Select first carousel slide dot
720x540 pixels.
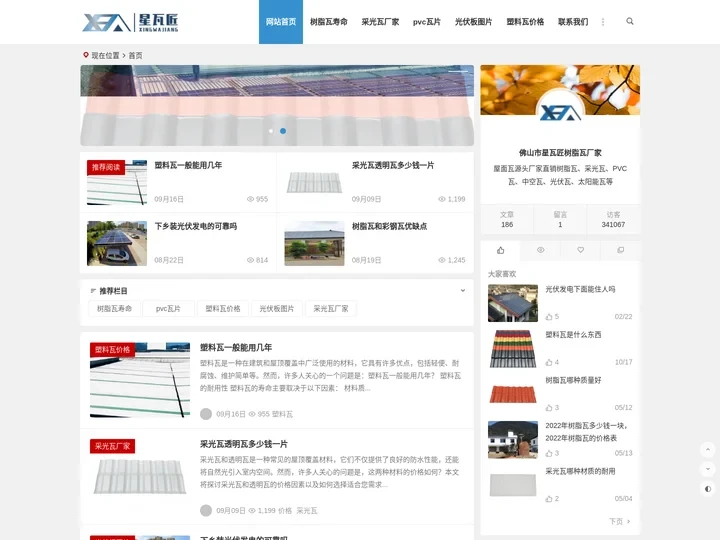point(271,131)
